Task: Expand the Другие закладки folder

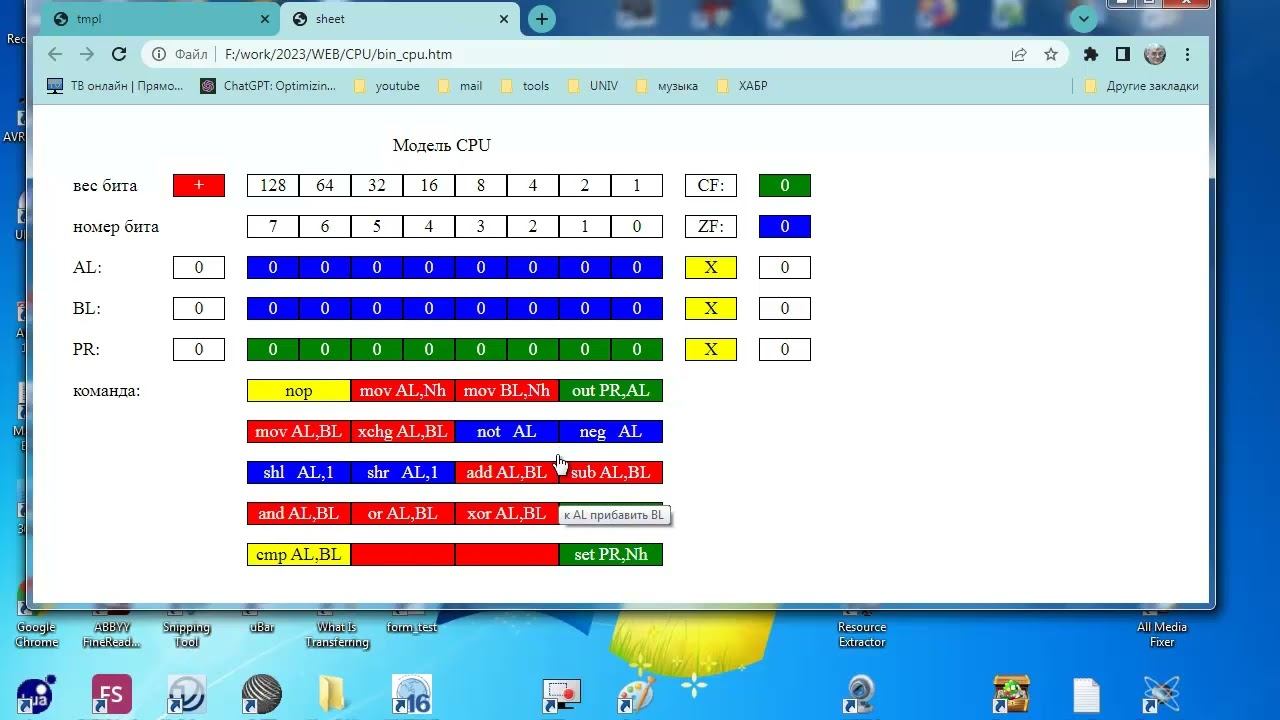Action: coord(1141,86)
